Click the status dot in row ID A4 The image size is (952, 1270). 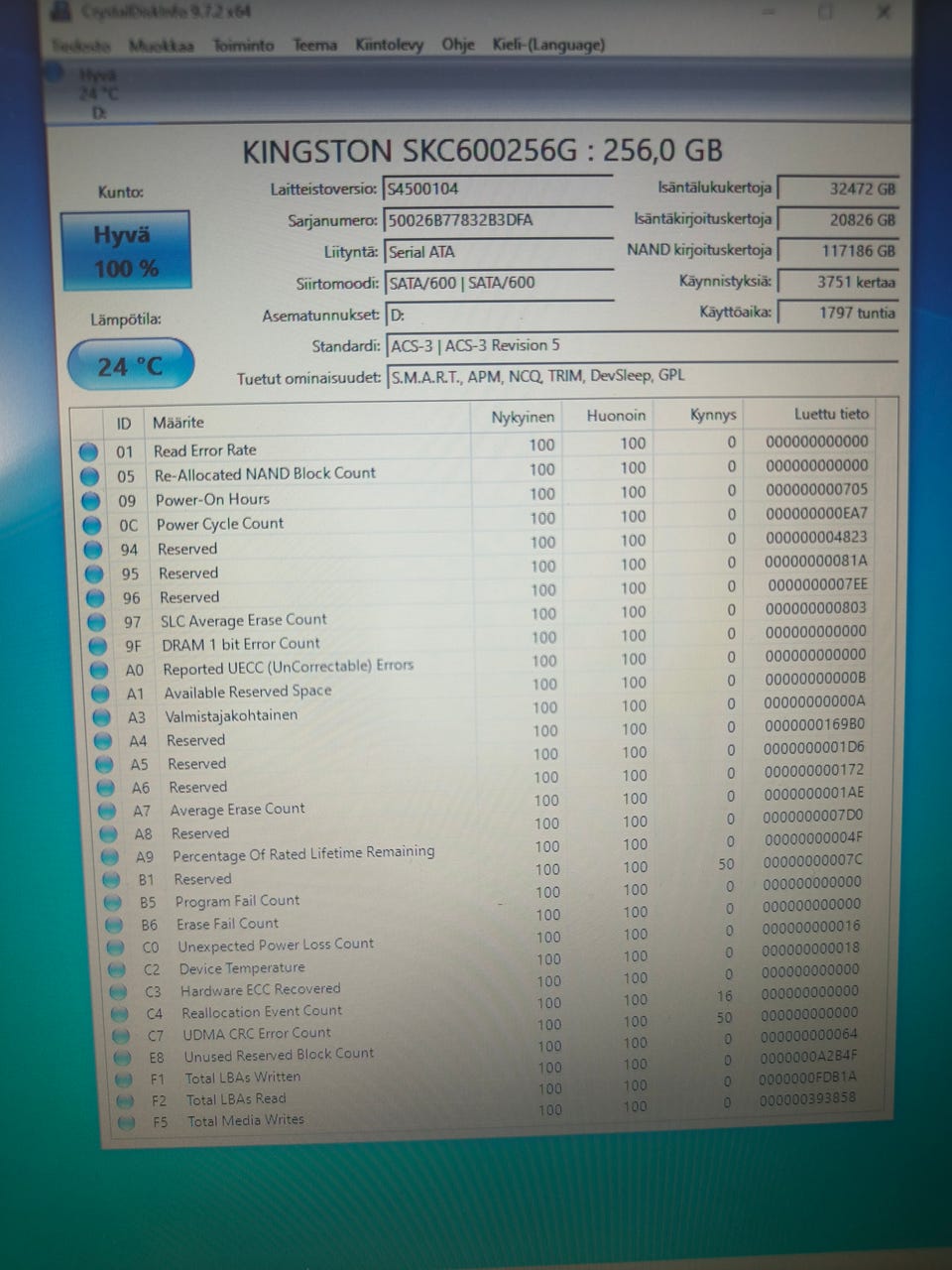click(102, 741)
